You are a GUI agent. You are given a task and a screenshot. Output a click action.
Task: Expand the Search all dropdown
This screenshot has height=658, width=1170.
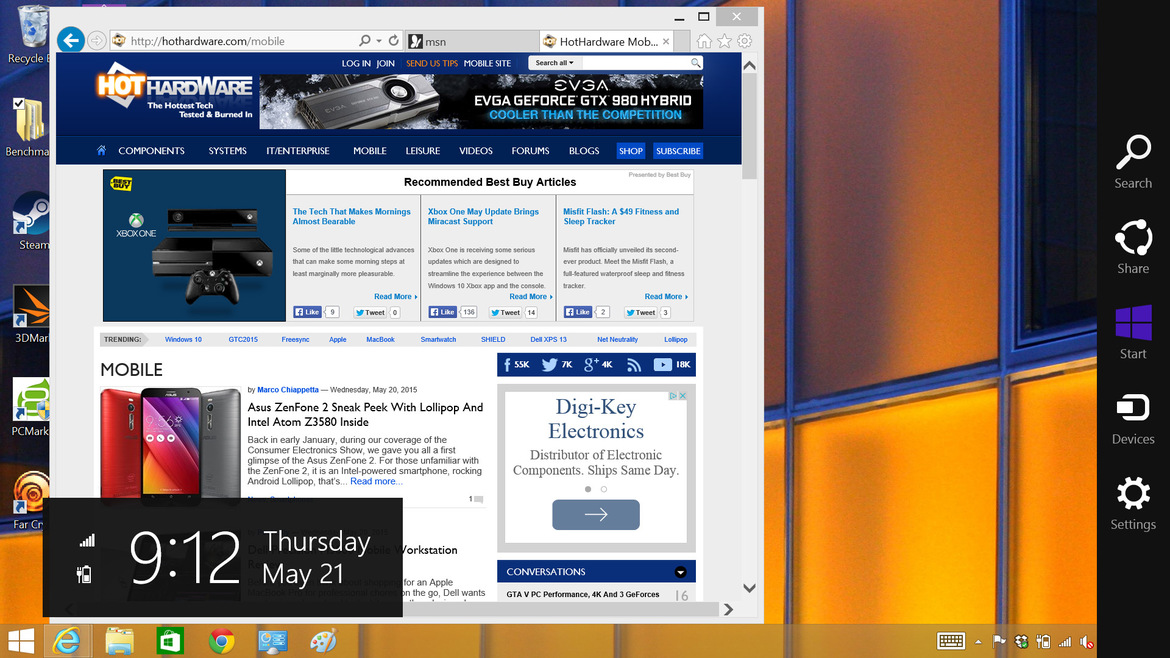(x=554, y=63)
